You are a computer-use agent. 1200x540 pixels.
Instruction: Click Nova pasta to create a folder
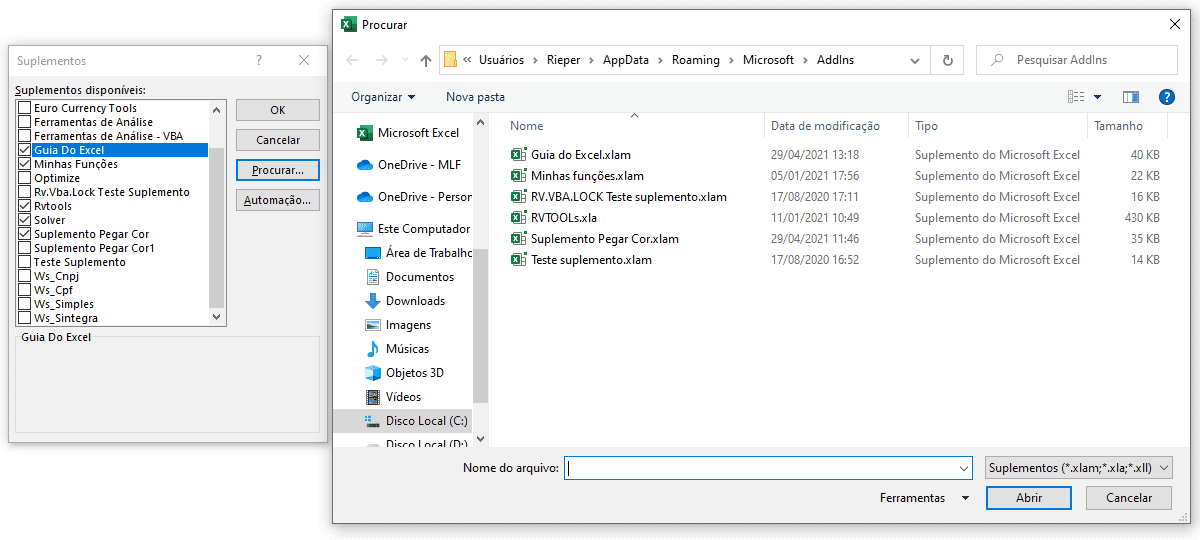(475, 97)
